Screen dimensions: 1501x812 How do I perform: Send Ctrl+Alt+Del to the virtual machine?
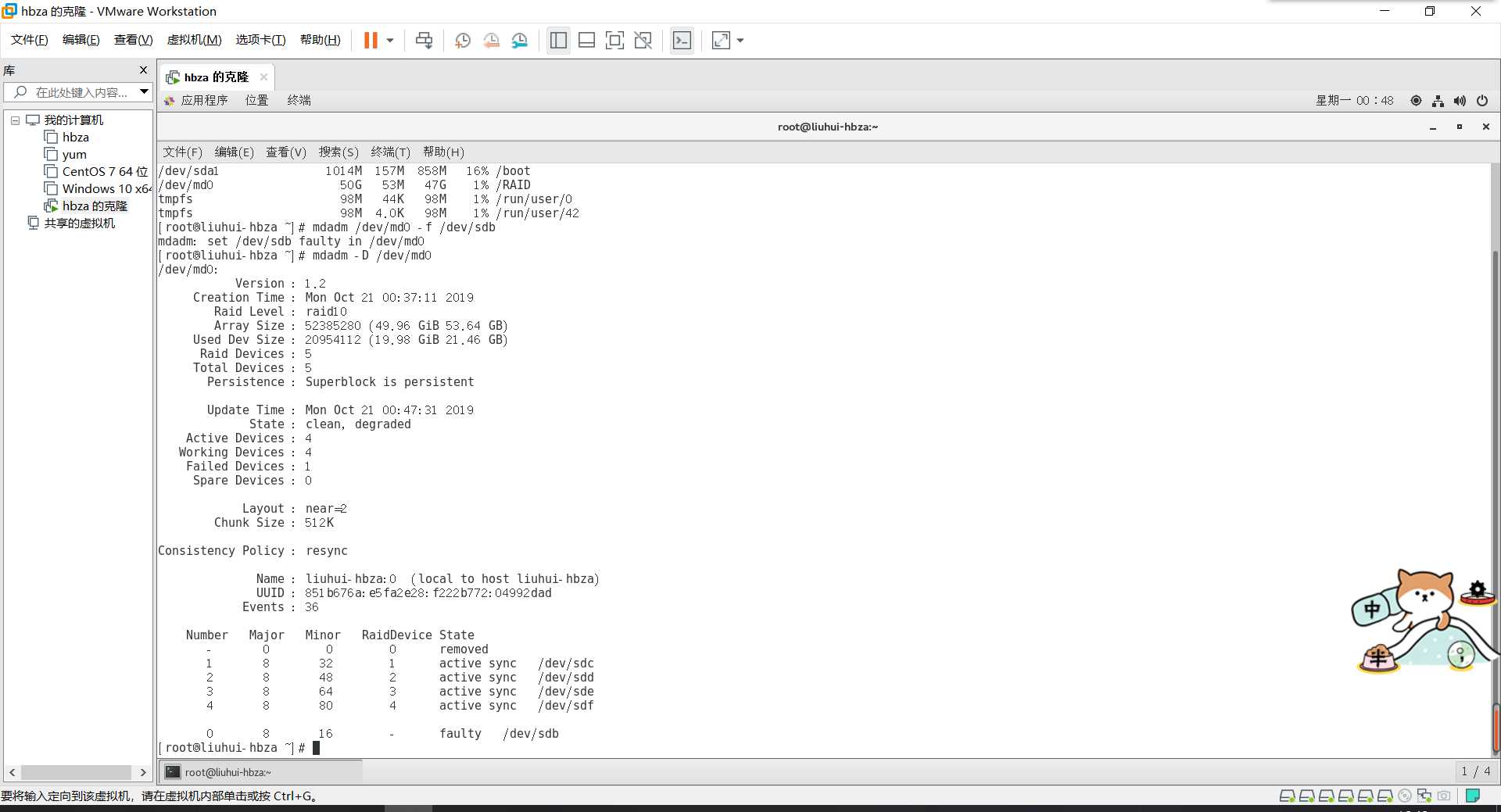(x=424, y=41)
